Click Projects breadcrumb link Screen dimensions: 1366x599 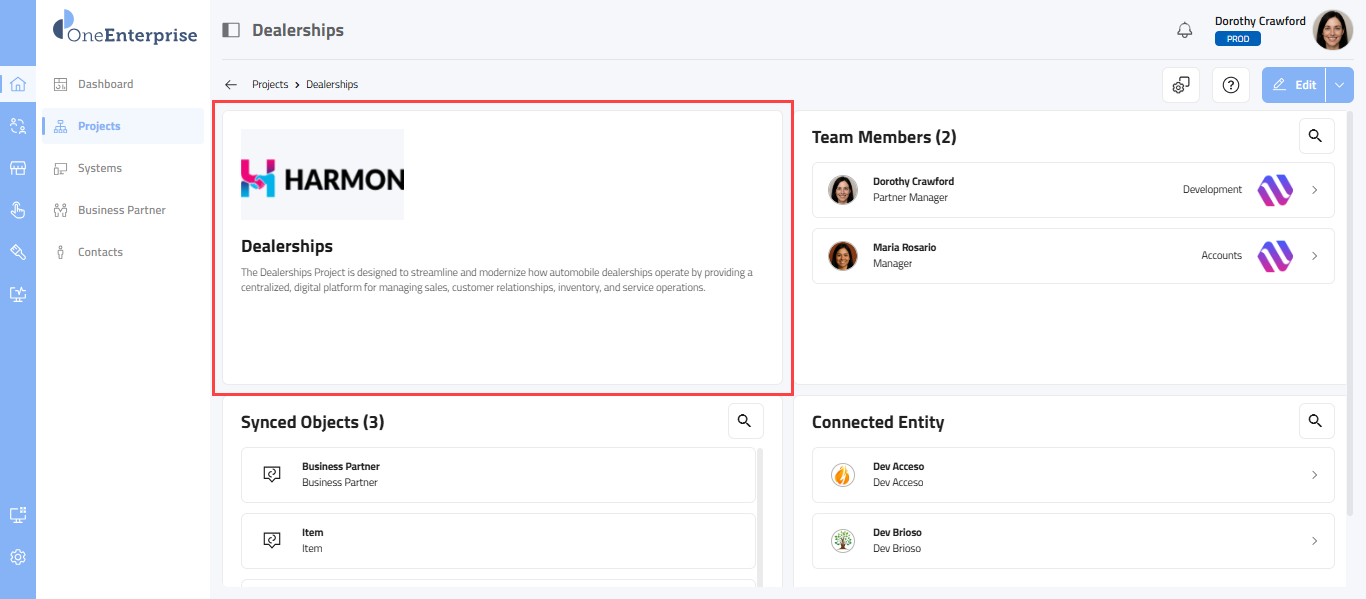[x=270, y=85]
